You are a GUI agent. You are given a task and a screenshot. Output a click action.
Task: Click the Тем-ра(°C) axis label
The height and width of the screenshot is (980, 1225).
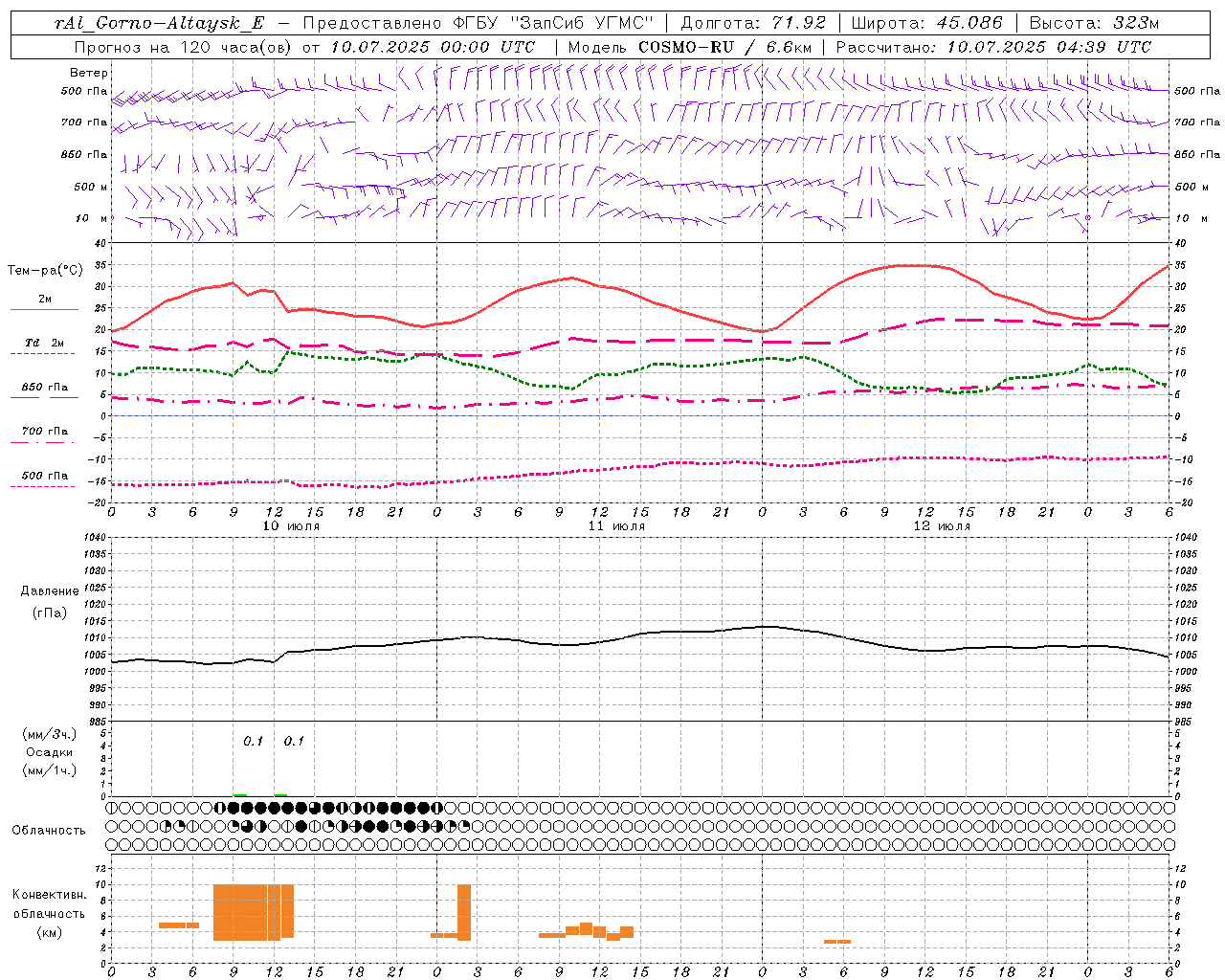(45, 271)
